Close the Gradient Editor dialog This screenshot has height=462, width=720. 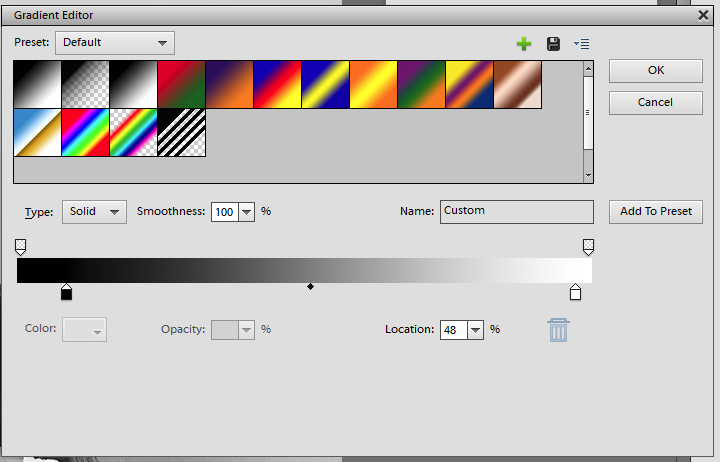click(703, 15)
